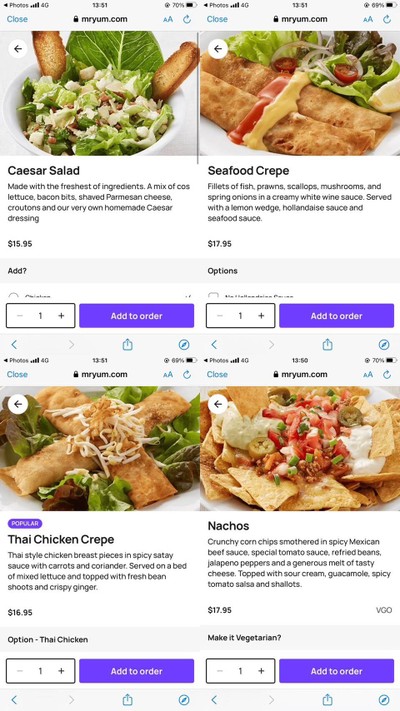Tap the back arrow on Caesar Salad photo
The image size is (400, 711).
click(x=18, y=49)
